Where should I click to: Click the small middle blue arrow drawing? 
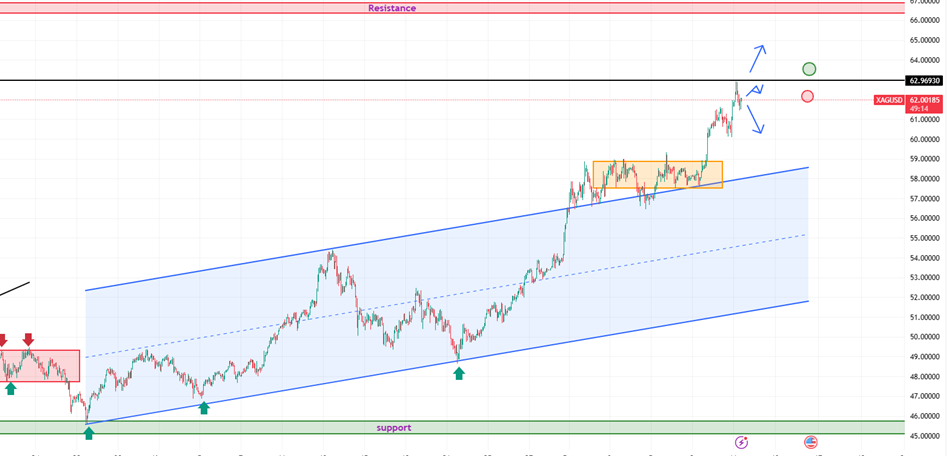(755, 90)
